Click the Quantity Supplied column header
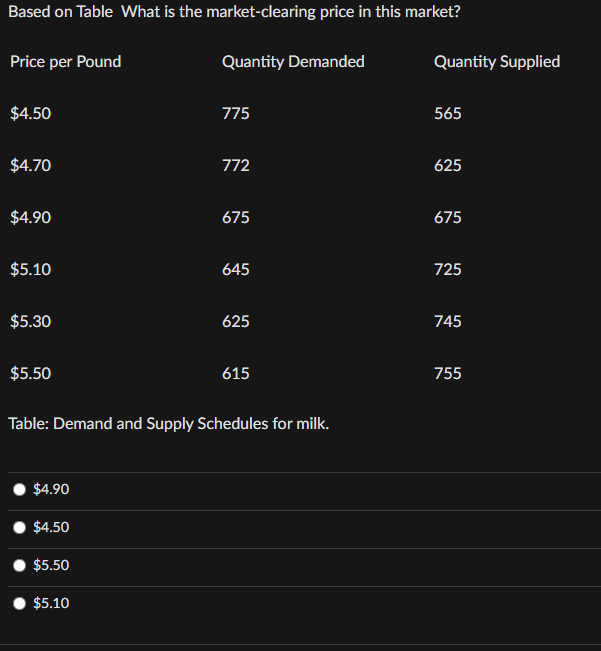The image size is (601, 651). (x=497, y=62)
